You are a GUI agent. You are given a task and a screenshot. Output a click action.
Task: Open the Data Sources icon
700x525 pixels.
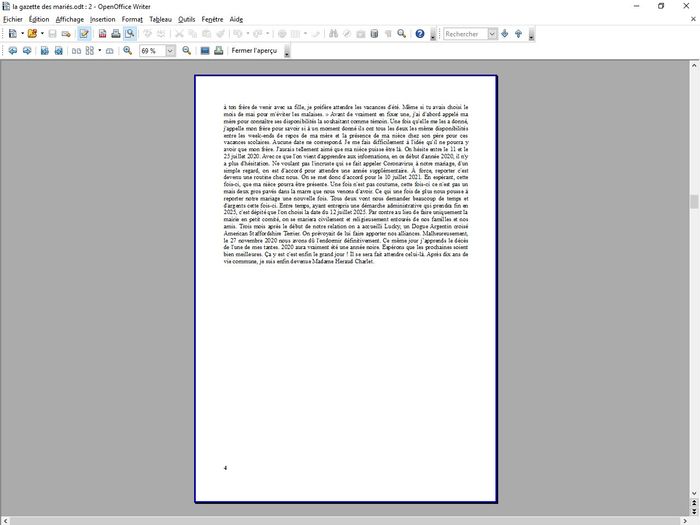[375, 33]
